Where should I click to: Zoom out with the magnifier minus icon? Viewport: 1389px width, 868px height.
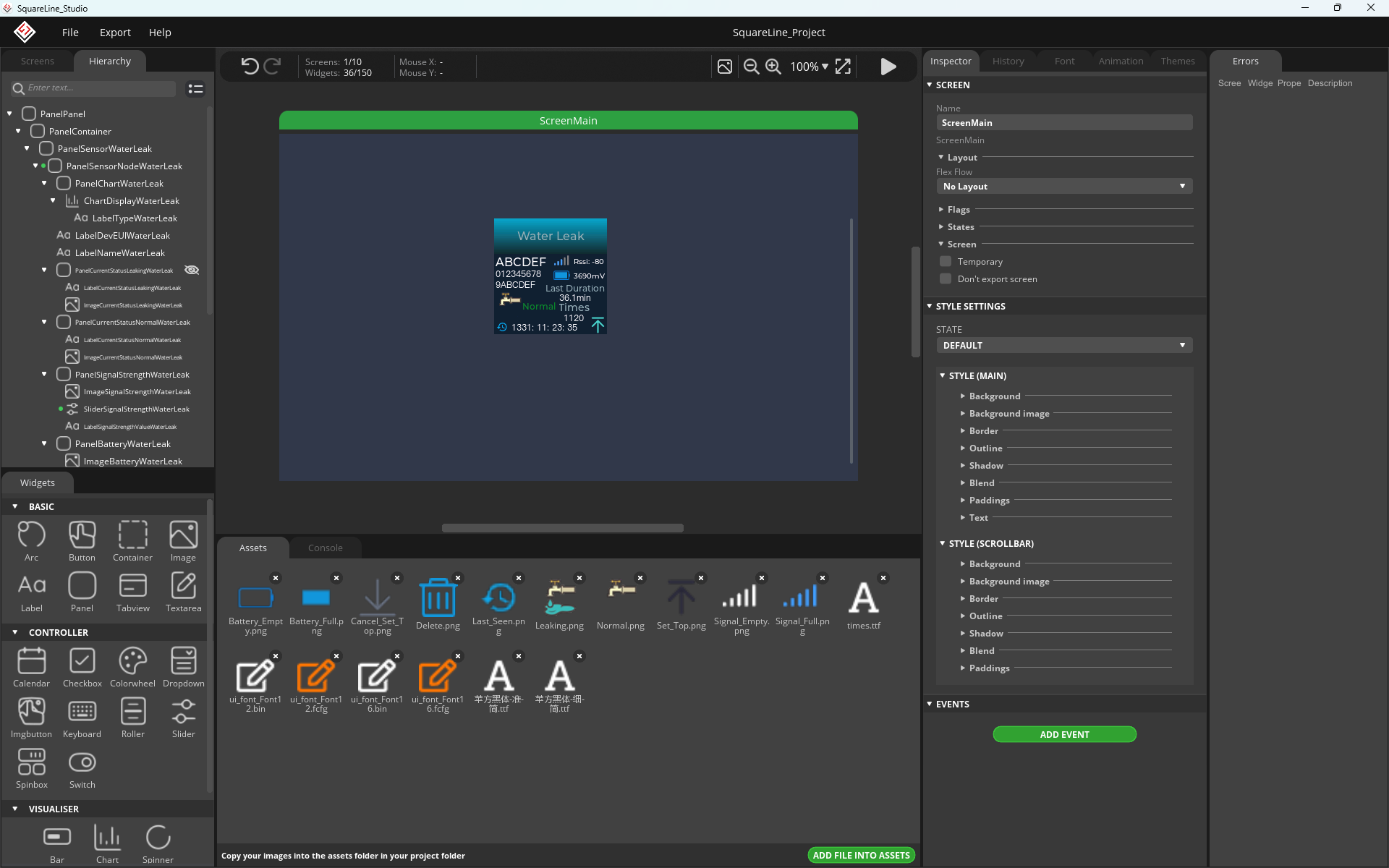click(x=752, y=67)
